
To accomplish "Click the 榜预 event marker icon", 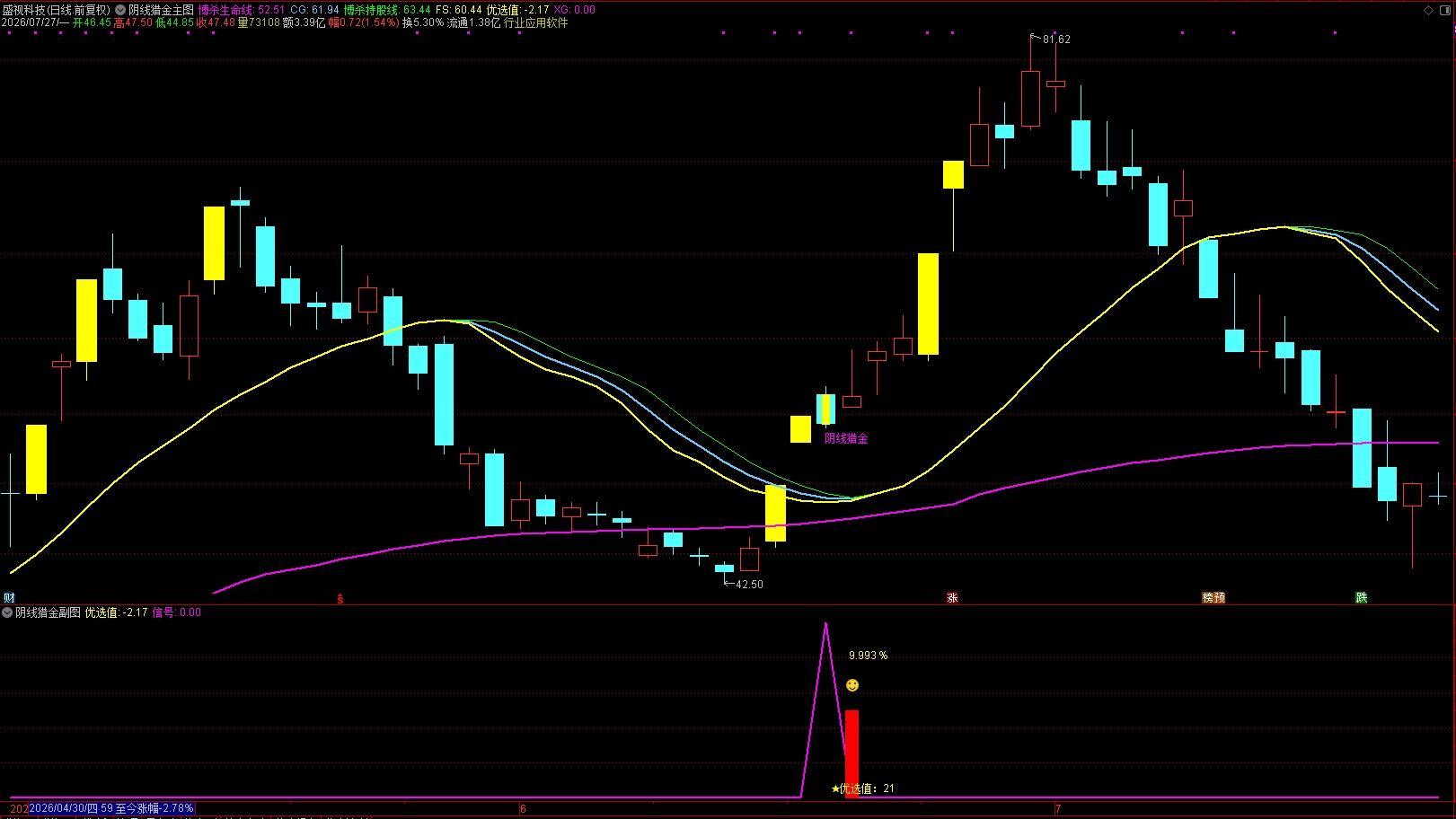I will tap(1213, 597).
